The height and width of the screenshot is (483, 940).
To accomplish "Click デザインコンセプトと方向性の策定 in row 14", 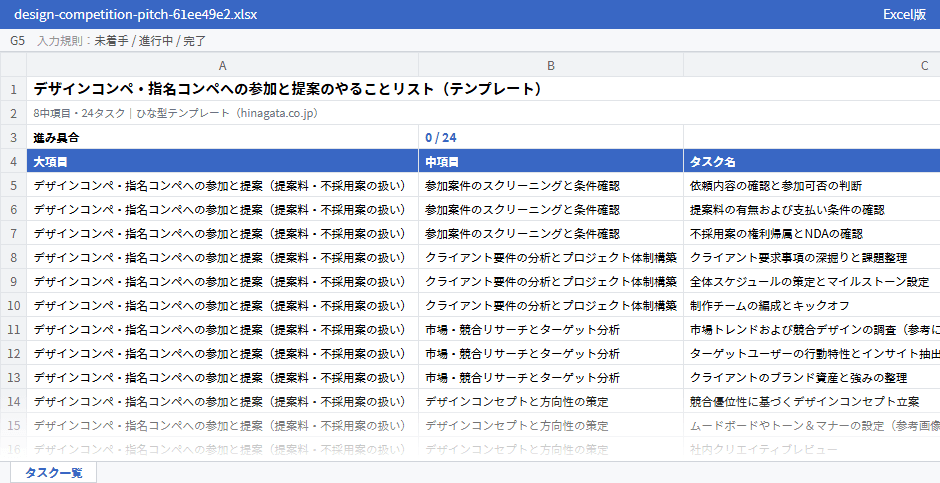I will (551, 401).
